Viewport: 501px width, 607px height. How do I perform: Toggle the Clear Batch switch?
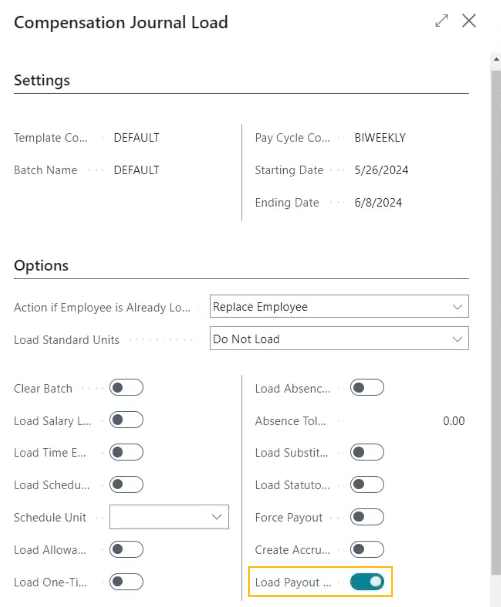126,388
